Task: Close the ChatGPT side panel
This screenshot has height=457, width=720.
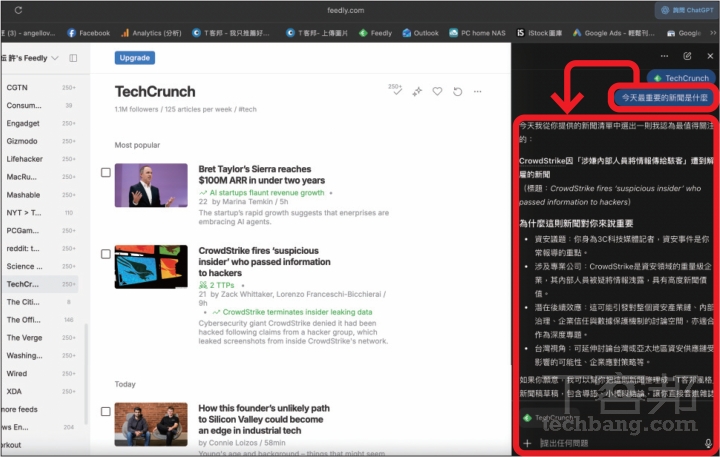Action: pyautogui.click(x=710, y=56)
